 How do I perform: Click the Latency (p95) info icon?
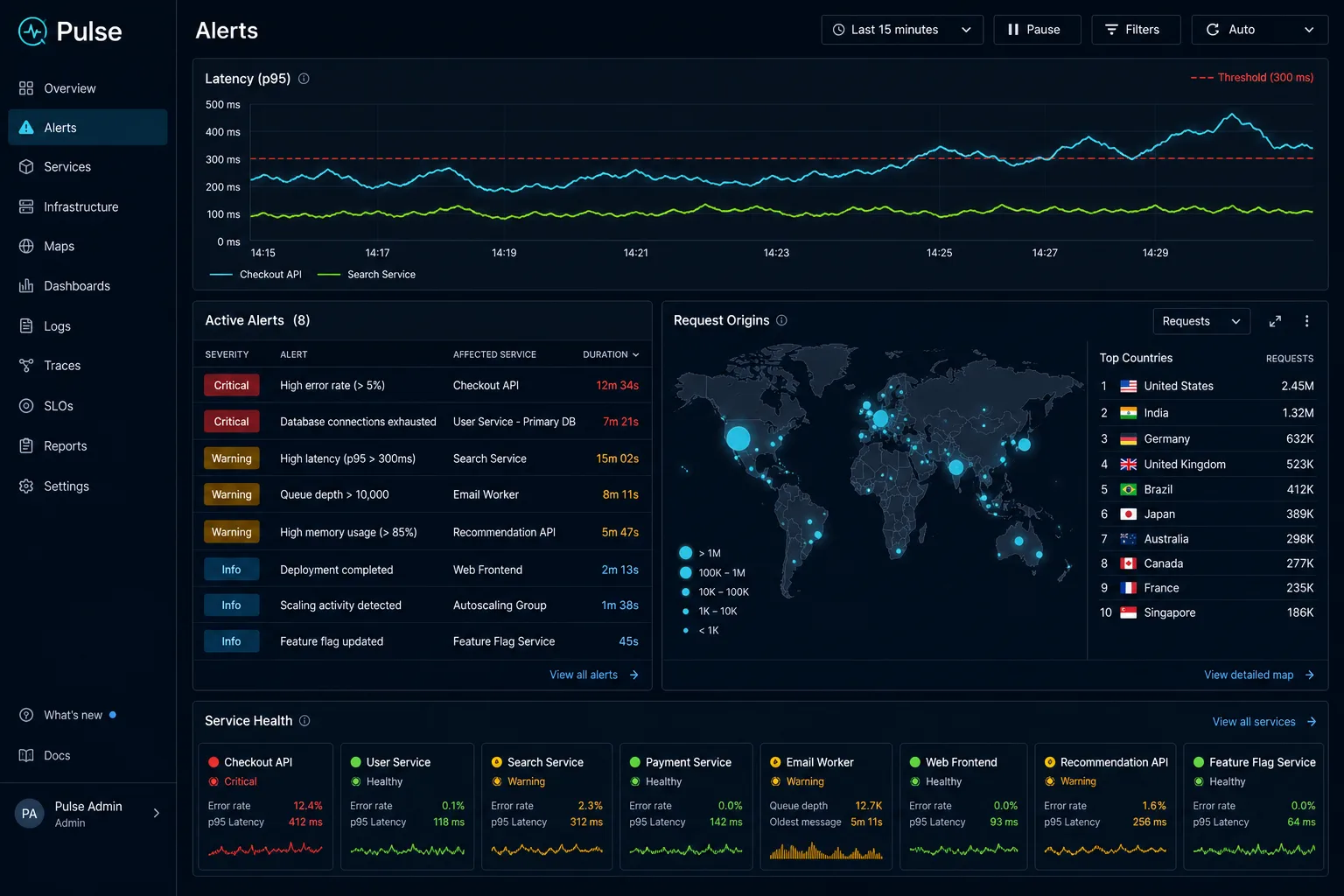click(304, 79)
